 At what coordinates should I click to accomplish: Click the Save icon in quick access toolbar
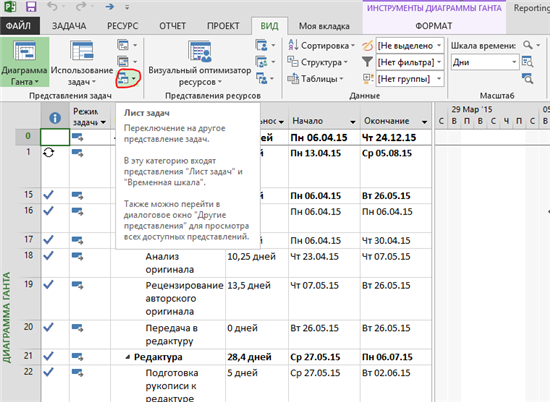pos(31,7)
